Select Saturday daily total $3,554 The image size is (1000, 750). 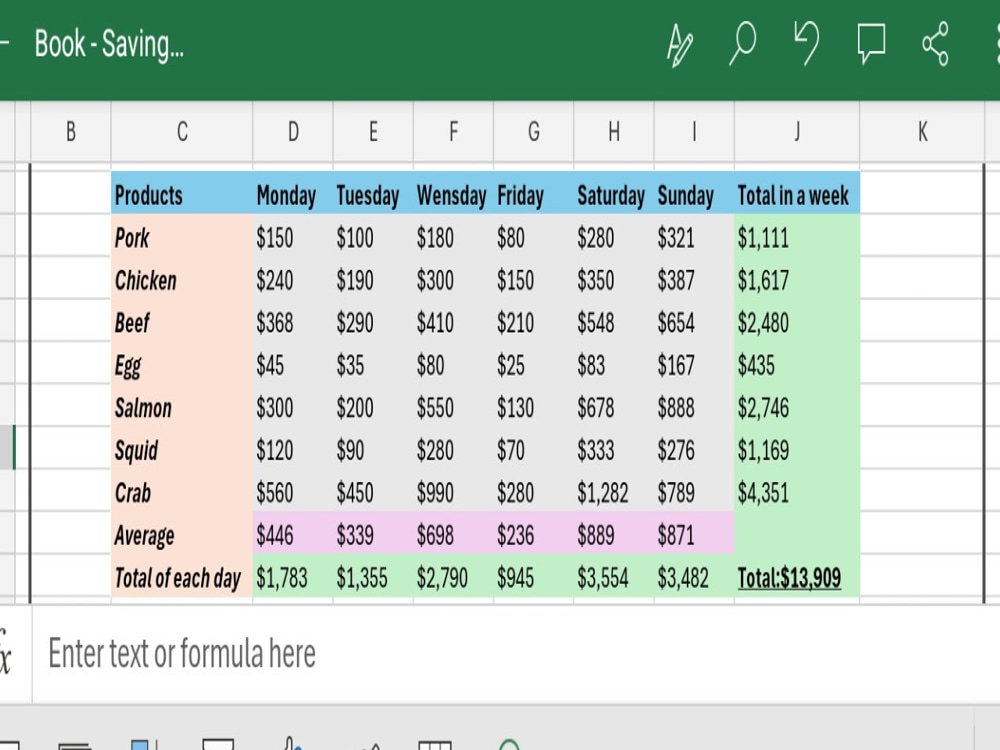(614, 577)
